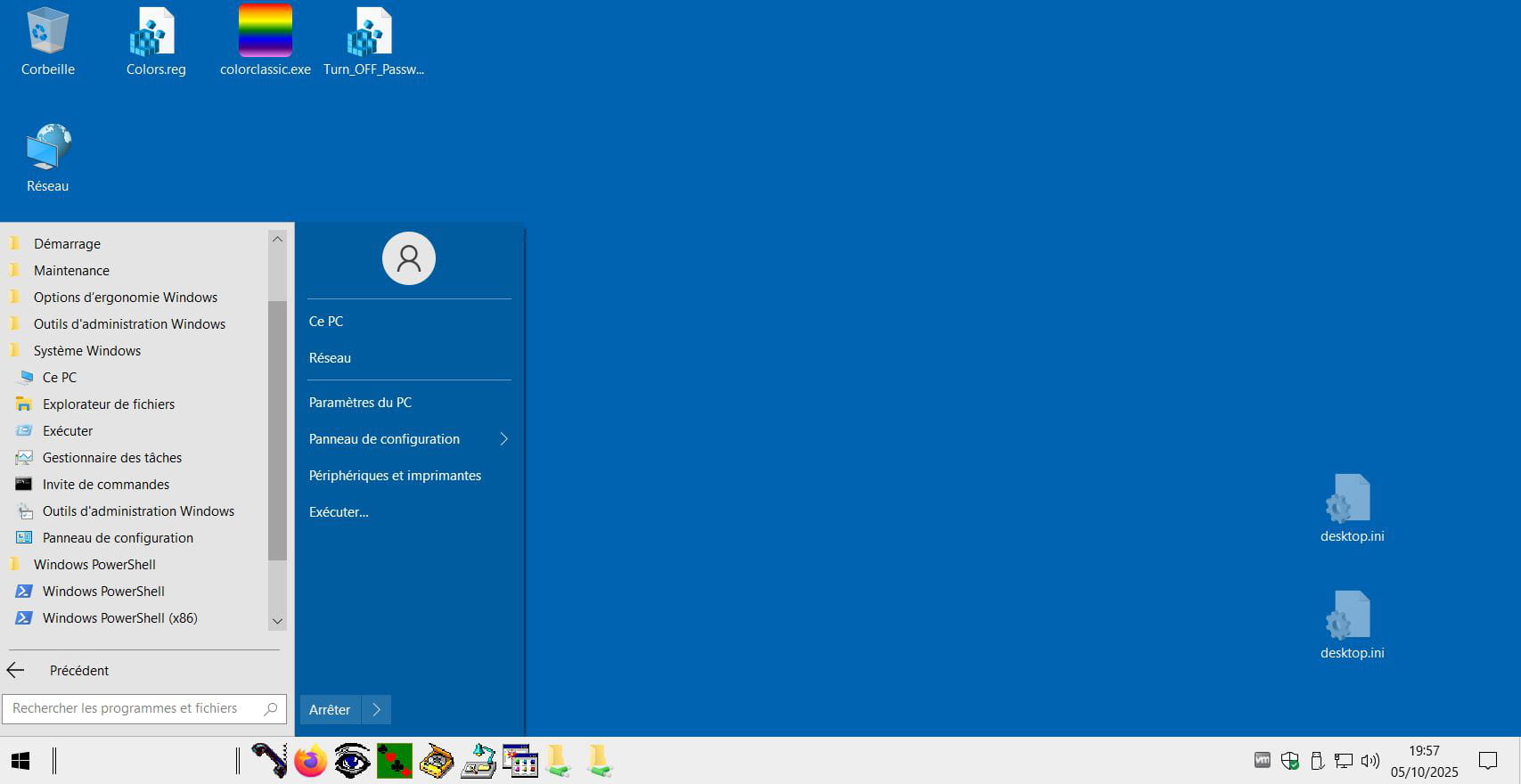Open the volume speaker tray icon

(1370, 761)
